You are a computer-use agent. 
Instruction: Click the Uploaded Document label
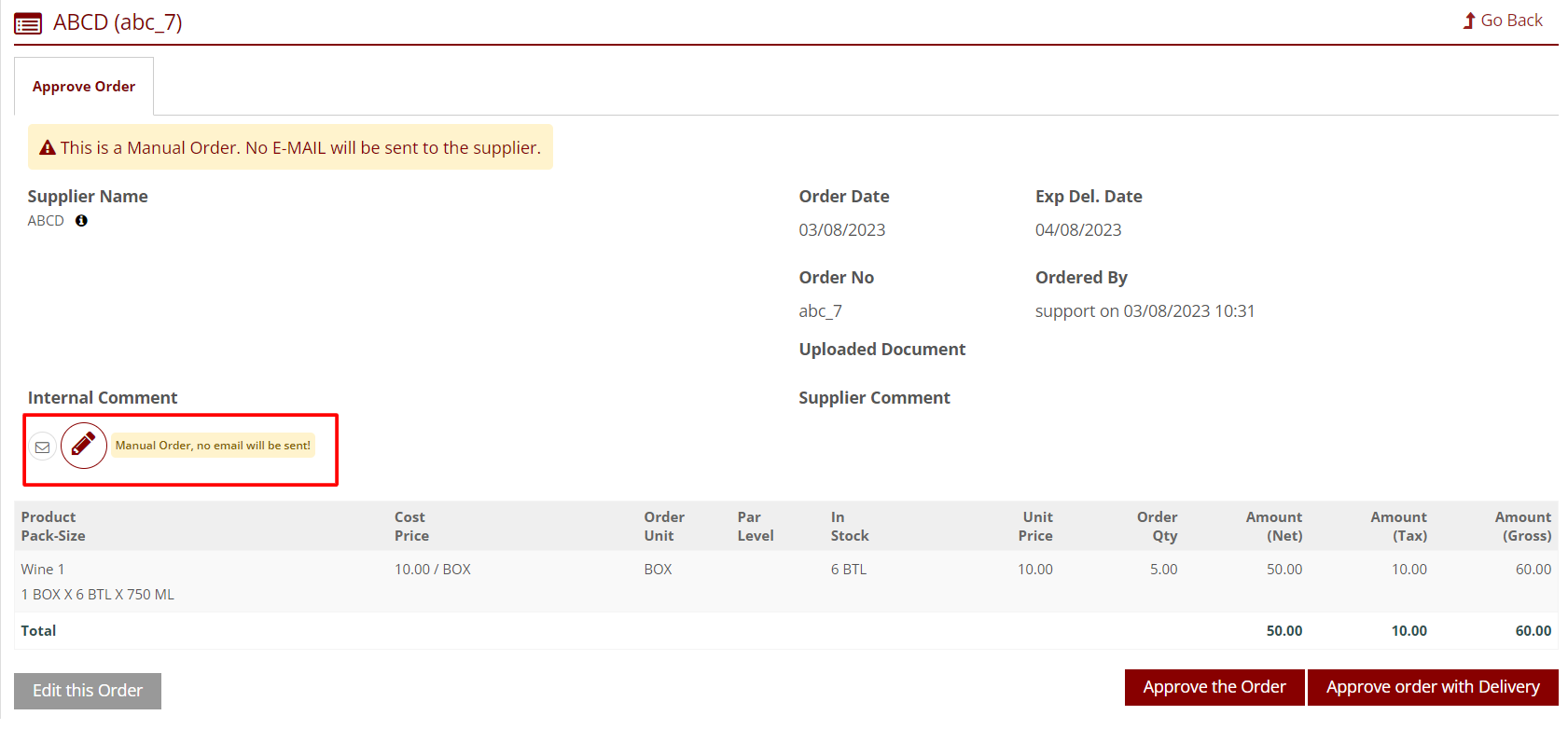click(881, 350)
